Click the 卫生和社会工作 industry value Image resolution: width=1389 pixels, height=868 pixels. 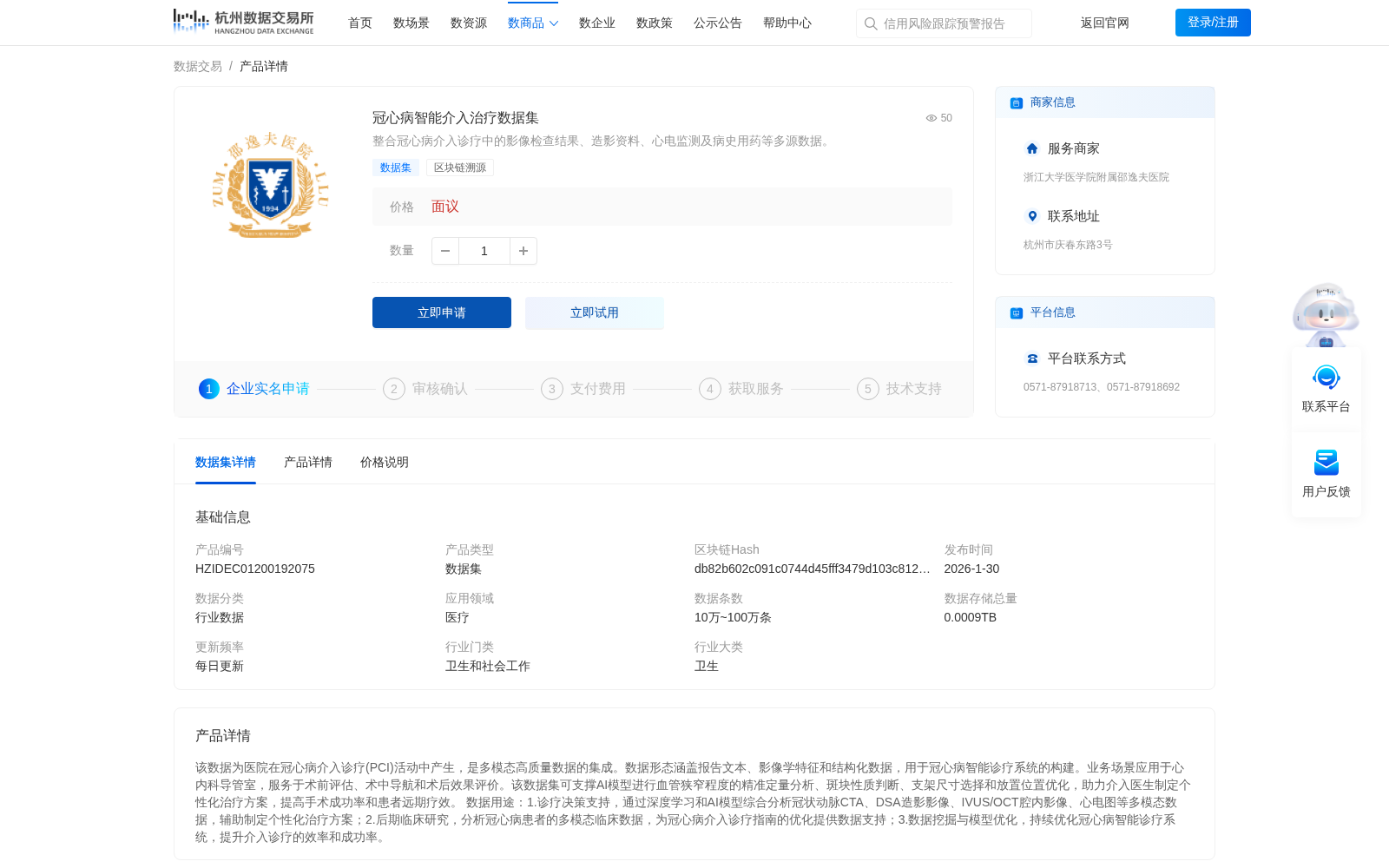(x=488, y=666)
